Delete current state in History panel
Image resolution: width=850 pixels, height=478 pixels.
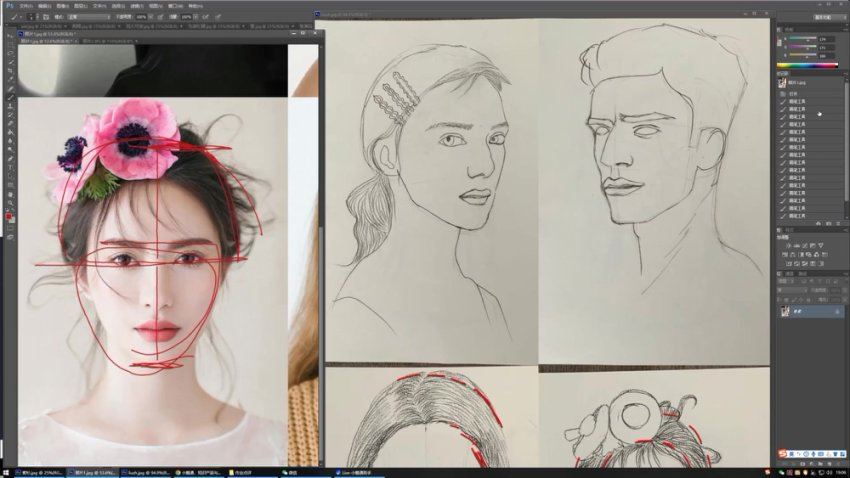click(838, 223)
